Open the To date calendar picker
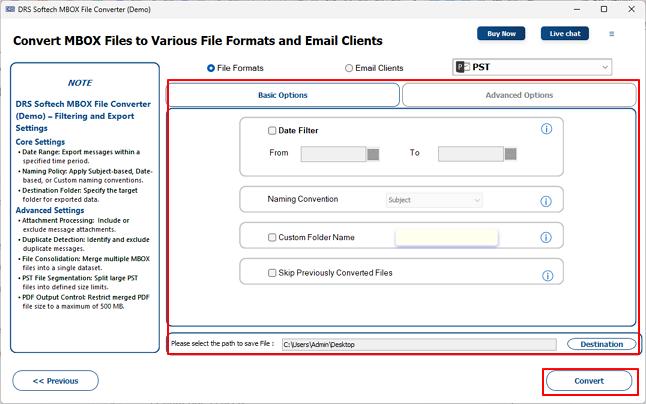The image size is (646, 404). [x=510, y=154]
